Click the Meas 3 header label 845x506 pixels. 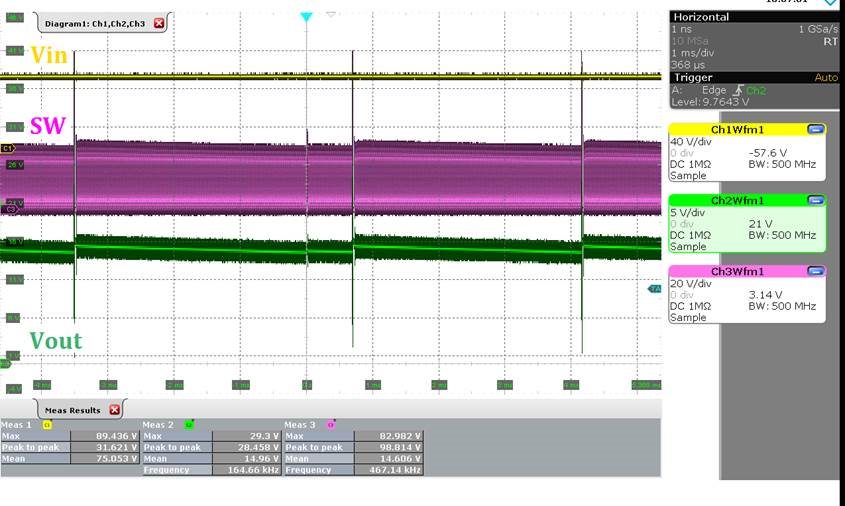(x=300, y=425)
